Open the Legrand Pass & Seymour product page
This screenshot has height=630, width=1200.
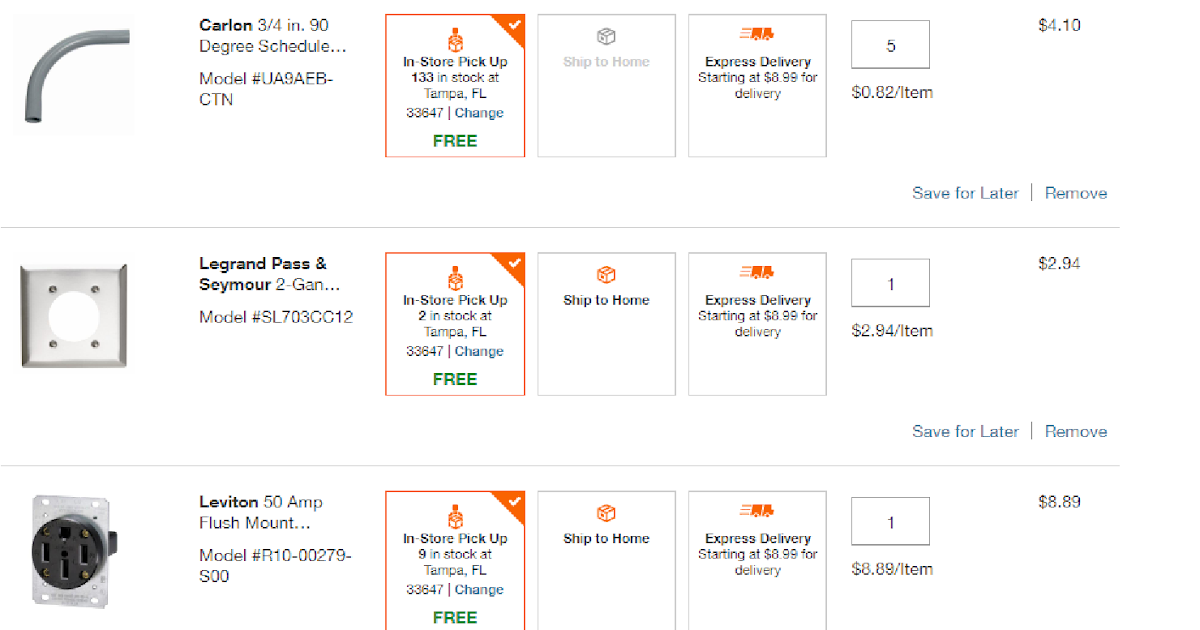tap(263, 273)
